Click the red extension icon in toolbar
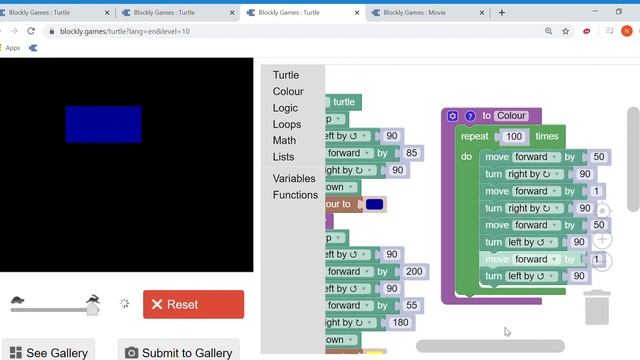This screenshot has height=360, width=640. point(587,31)
